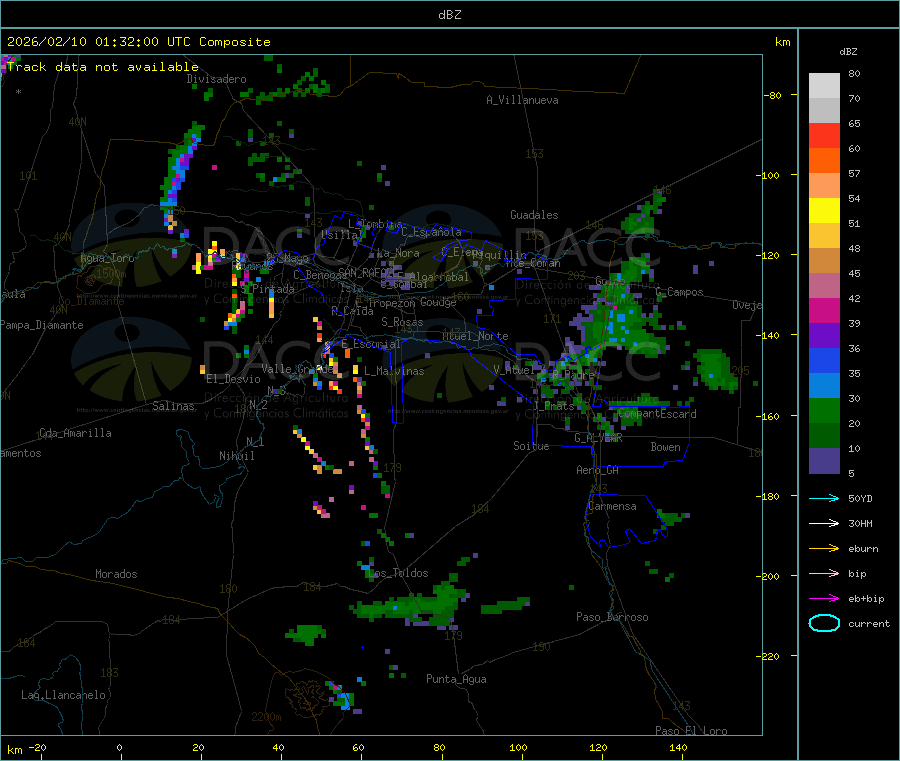Viewport: 900px width, 761px height.
Task: Click the '2026/02/10 01:32:00 UTC Composite' timestamp
Action: tap(138, 42)
